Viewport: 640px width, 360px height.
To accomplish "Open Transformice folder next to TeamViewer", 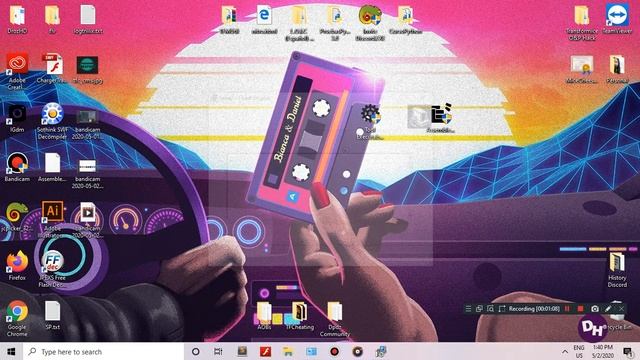I will 582,22.
